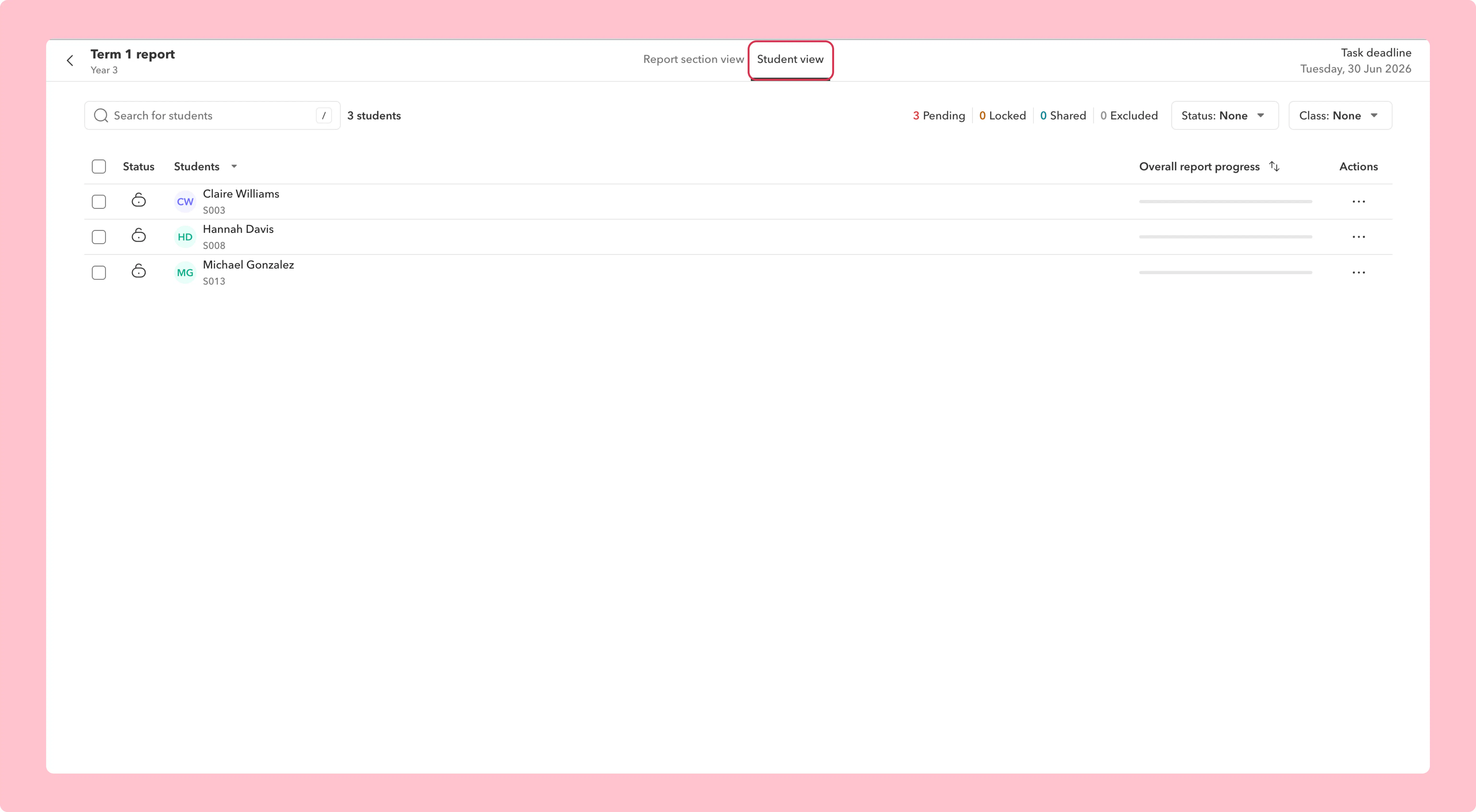Click the Term 1 report title

click(x=132, y=55)
